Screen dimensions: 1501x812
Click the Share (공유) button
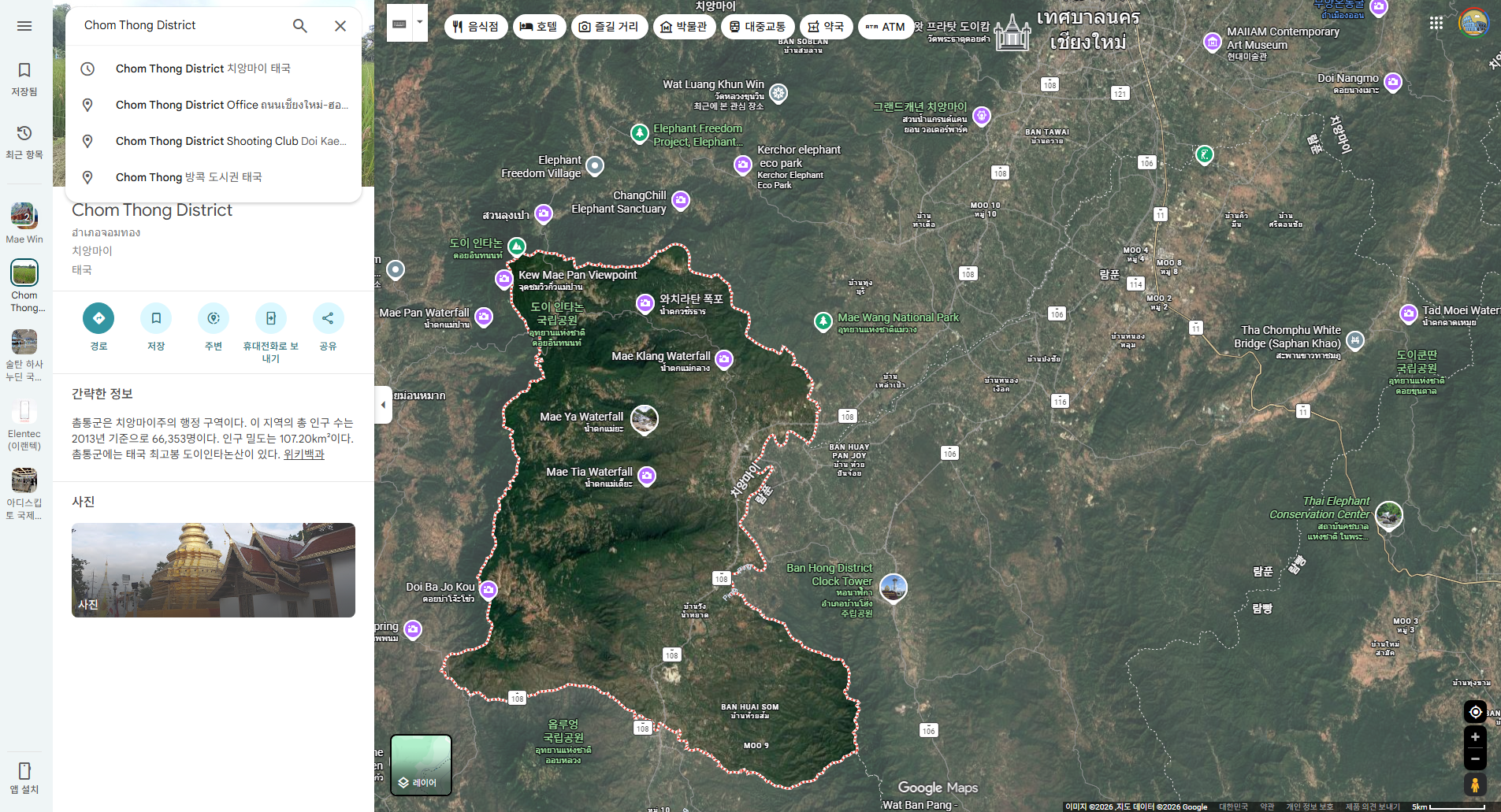pyautogui.click(x=328, y=318)
